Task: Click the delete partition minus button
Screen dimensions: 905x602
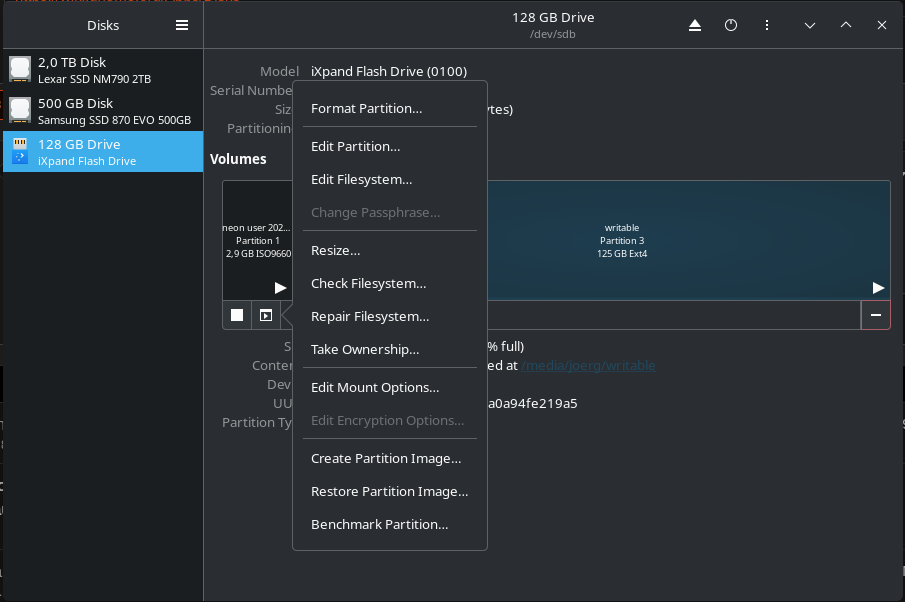Action: point(875,315)
